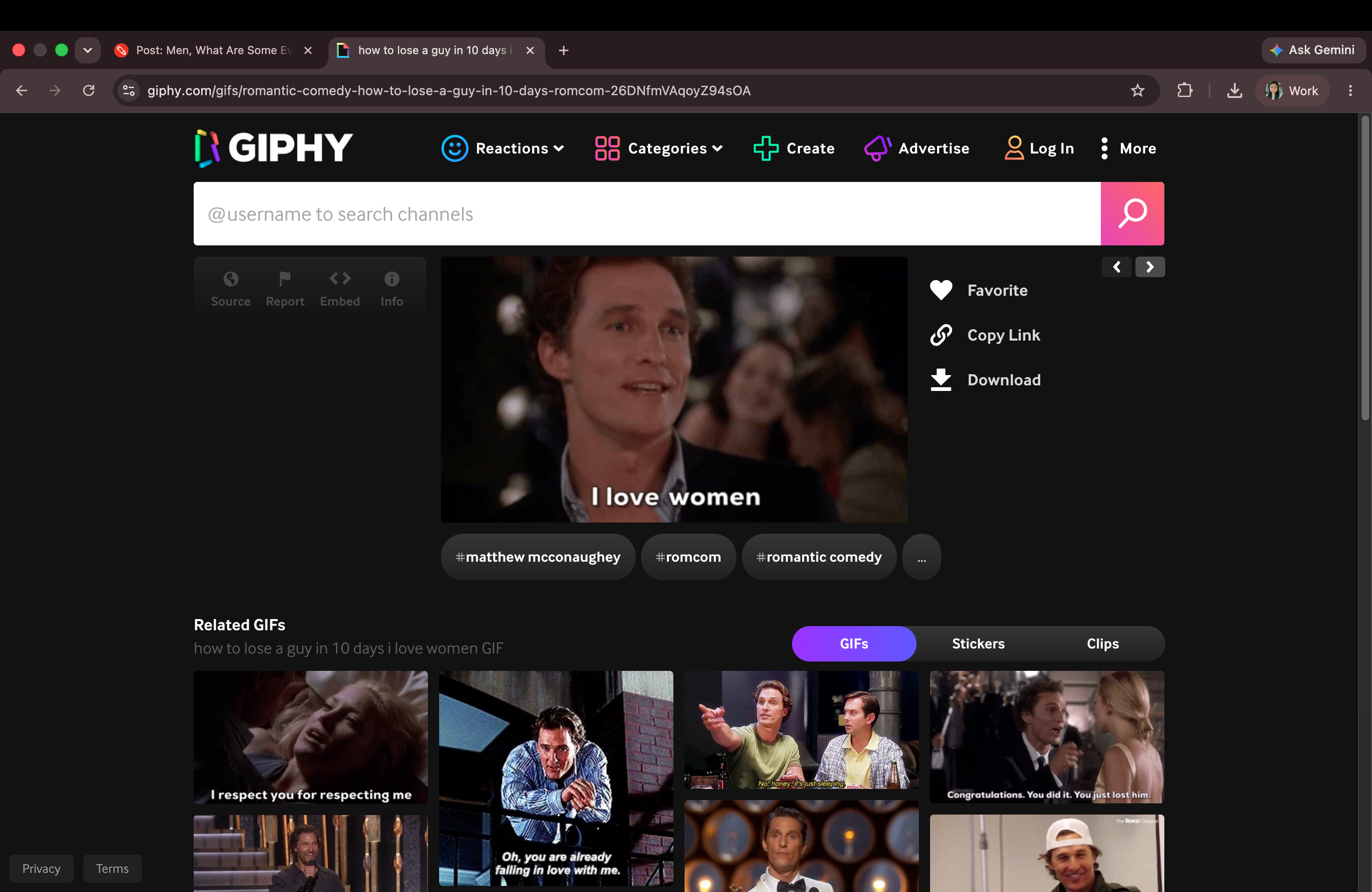
Task: Switch to the 'Post: Men, What Are Some' tab
Action: 213,50
